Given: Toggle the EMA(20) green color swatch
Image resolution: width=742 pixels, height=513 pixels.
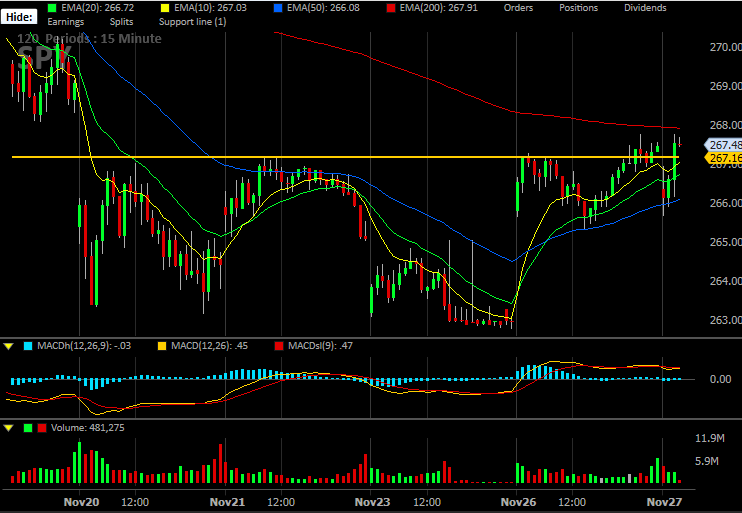Looking at the screenshot, I should coord(52,8).
